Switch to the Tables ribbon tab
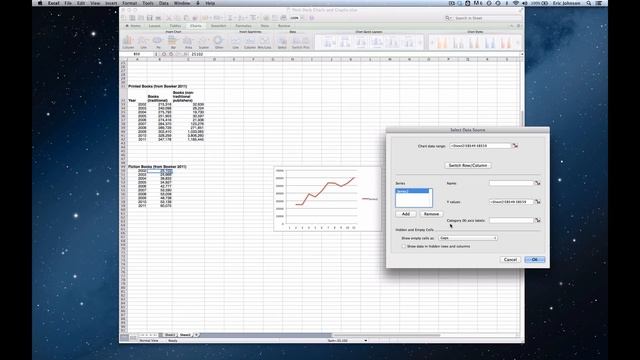The height and width of the screenshot is (360, 640). pos(175,26)
